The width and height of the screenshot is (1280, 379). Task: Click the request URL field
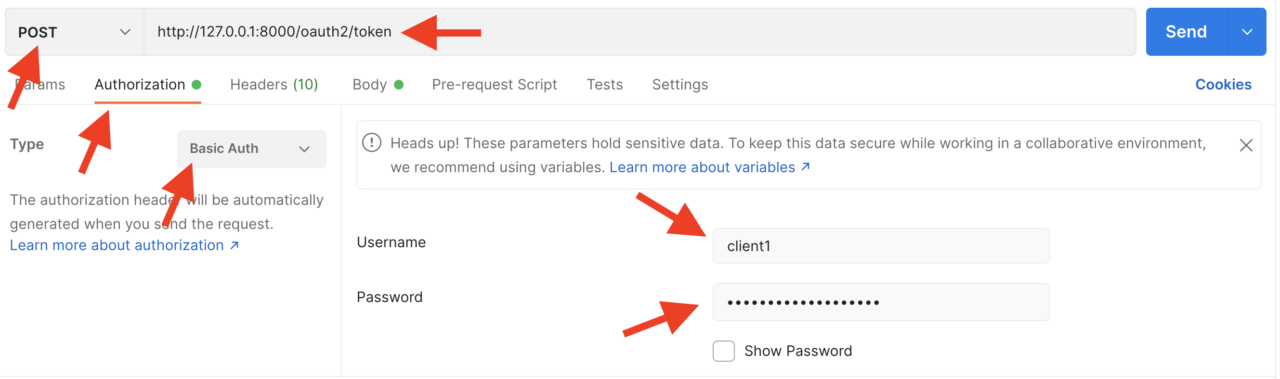click(x=640, y=32)
